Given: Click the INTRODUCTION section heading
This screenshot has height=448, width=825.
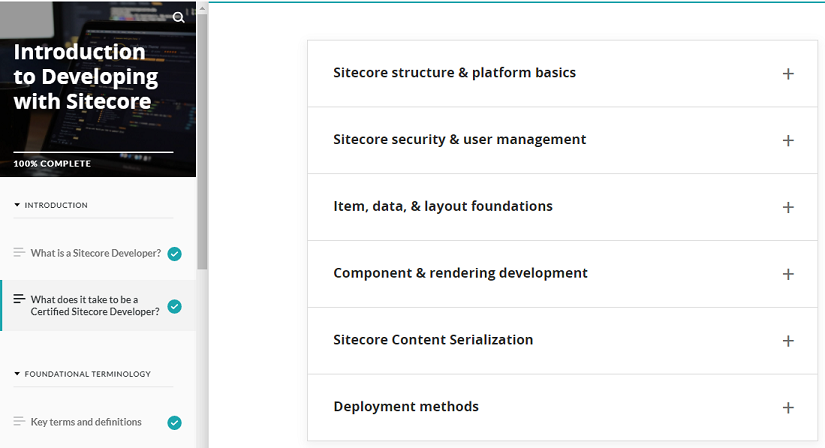Looking at the screenshot, I should pos(56,205).
